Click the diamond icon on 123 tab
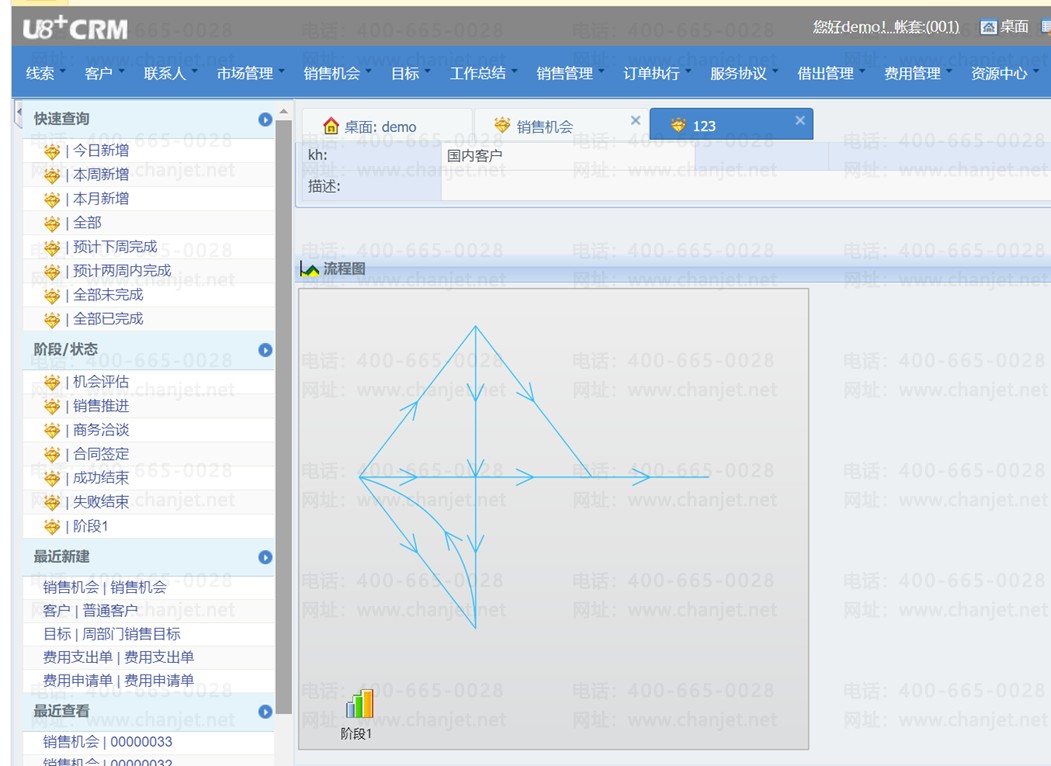Screen dimensions: 1051x766 pyautogui.click(x=678, y=125)
